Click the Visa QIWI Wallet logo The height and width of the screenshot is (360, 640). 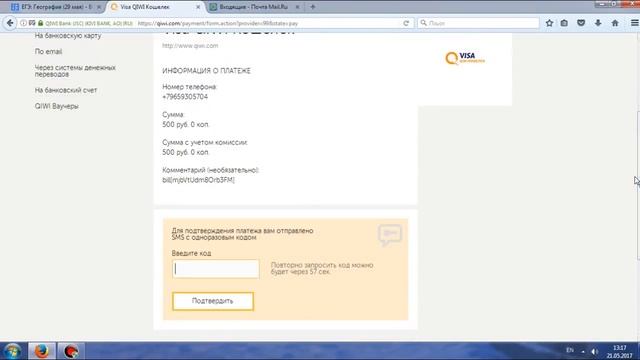click(x=465, y=58)
